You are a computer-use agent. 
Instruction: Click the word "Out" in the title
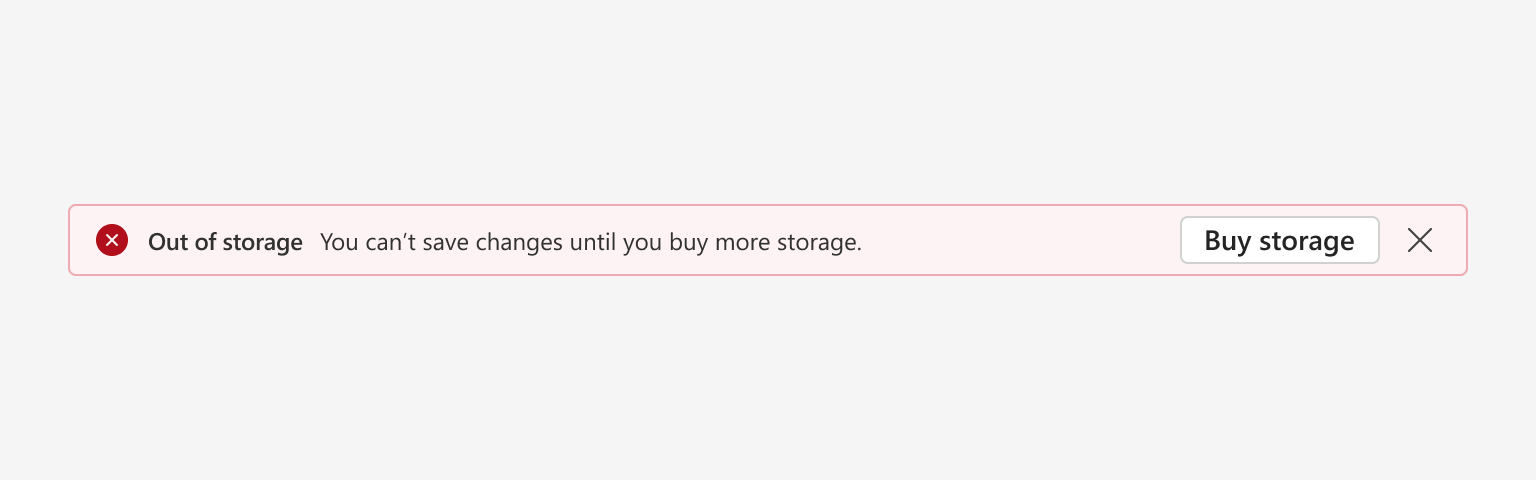click(x=166, y=241)
